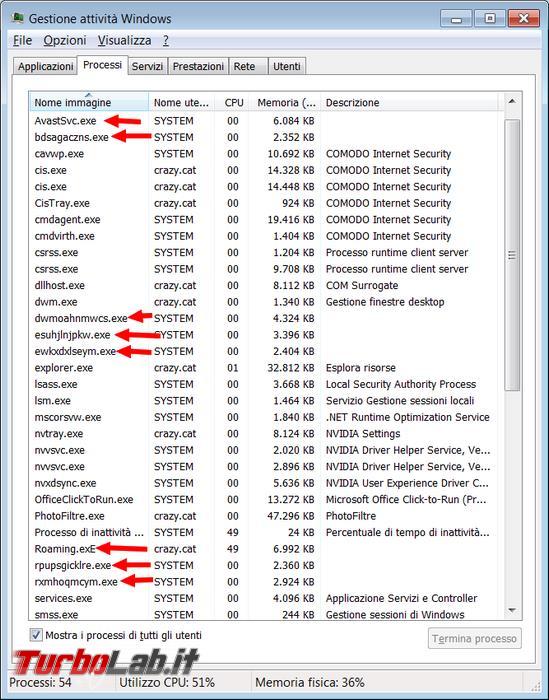This screenshot has height=700, width=549.
Task: Click the 47.296 KB memory value
Action: [x=291, y=517]
